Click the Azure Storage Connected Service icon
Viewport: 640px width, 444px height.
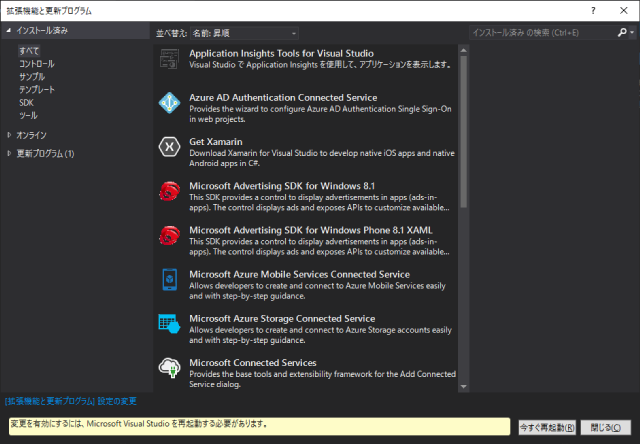pyautogui.click(x=169, y=324)
